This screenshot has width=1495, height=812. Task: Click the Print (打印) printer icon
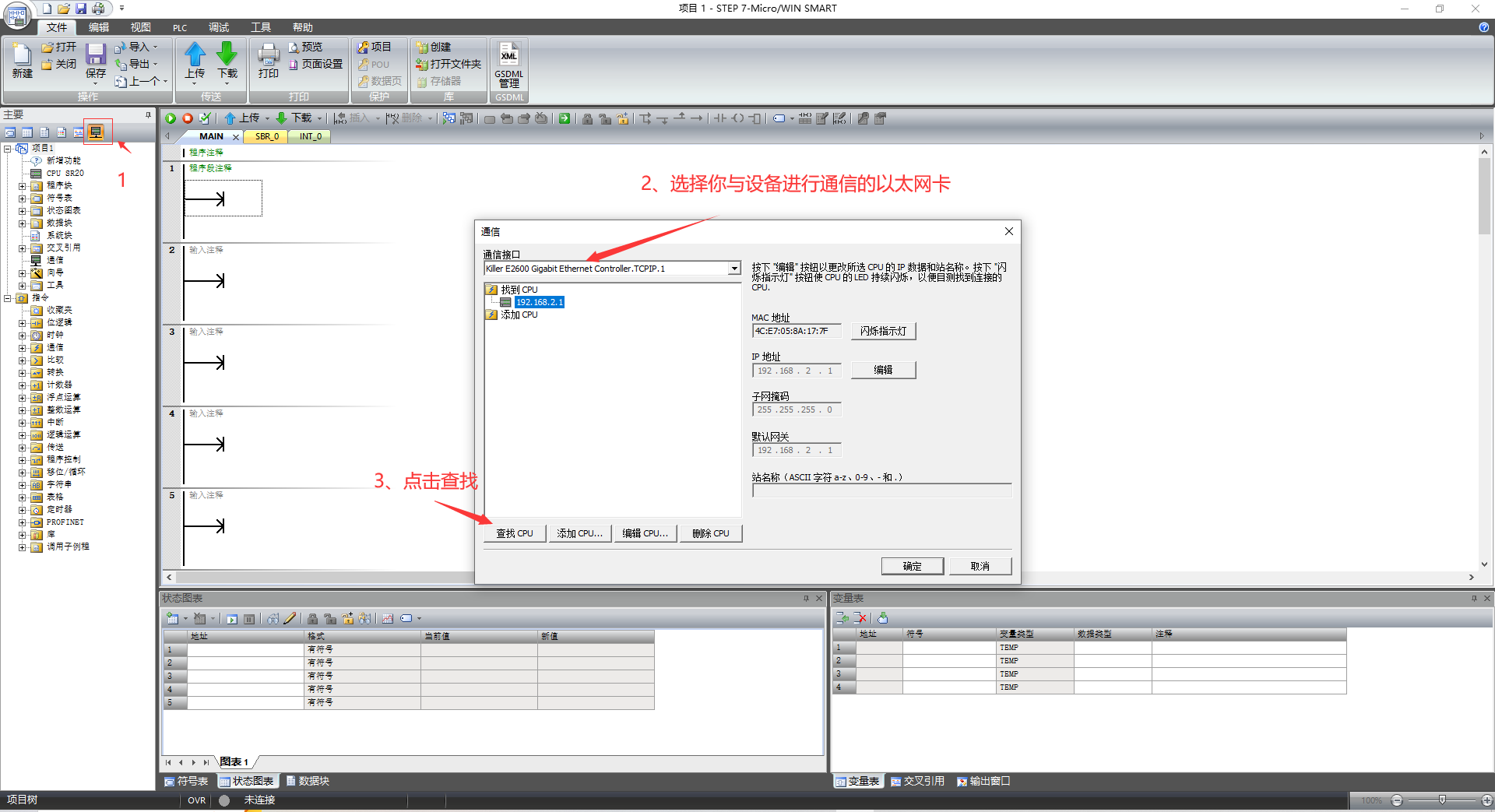(x=269, y=61)
